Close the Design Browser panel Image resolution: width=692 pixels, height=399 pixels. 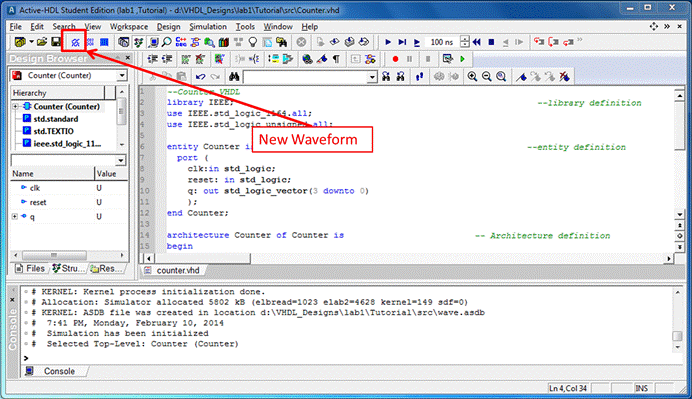(128, 58)
